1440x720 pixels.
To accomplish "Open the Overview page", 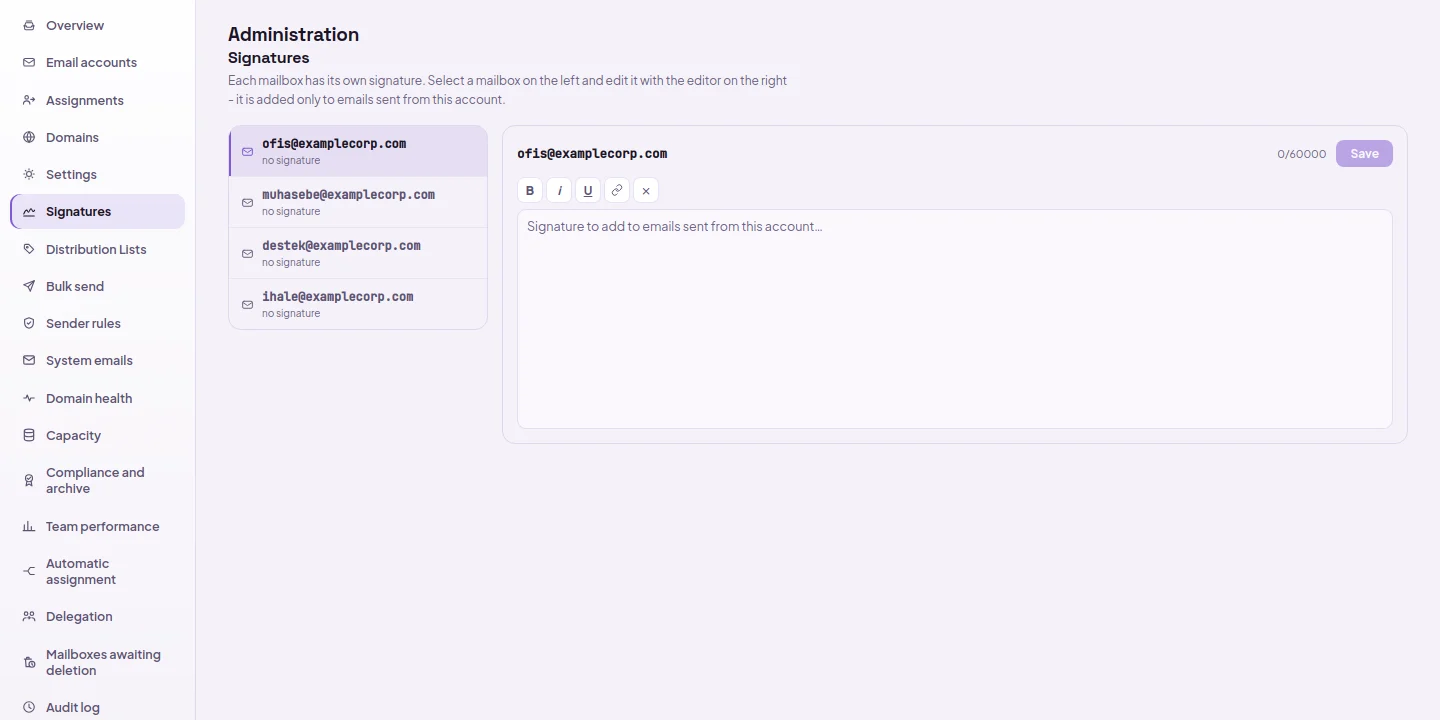I will 98,25.
